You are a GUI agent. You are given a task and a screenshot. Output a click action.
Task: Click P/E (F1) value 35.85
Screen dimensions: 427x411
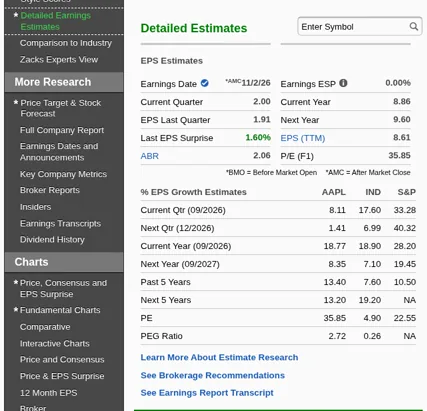pos(399,155)
